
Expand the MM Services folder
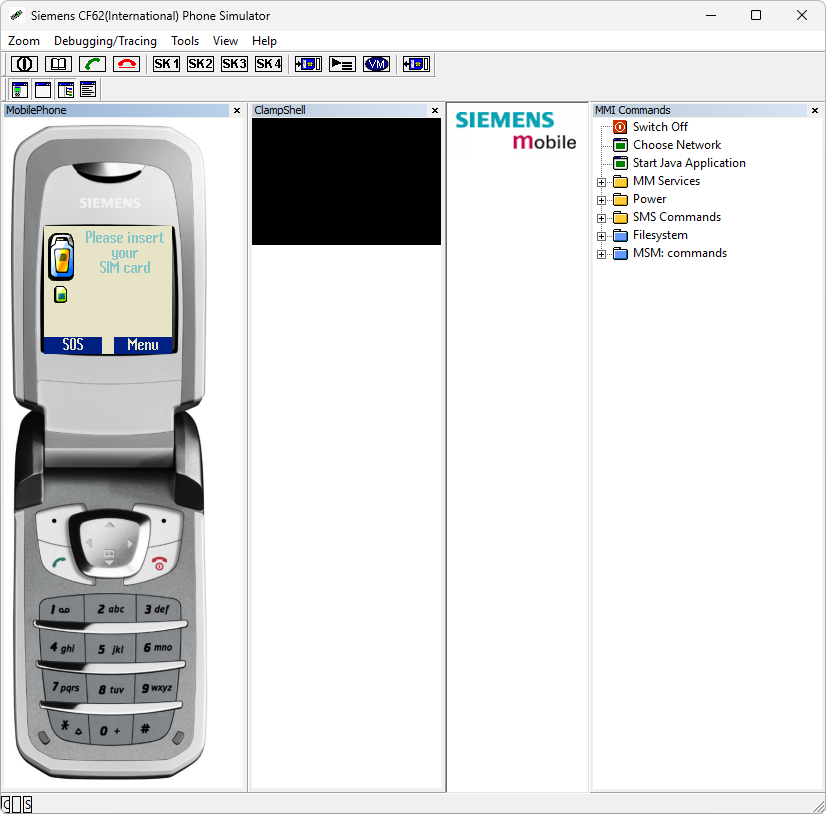tap(601, 182)
